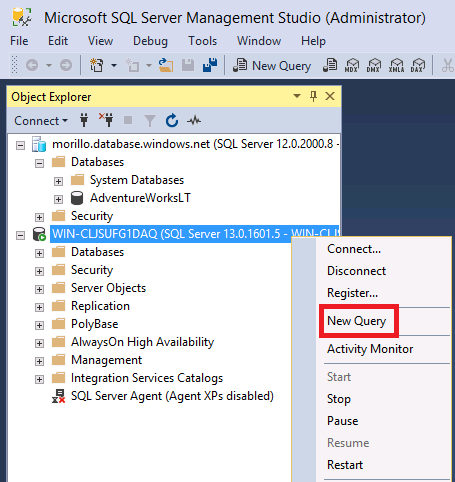The height and width of the screenshot is (482, 455).
Task: Click the PolyBase folder icon
Action: point(59,323)
